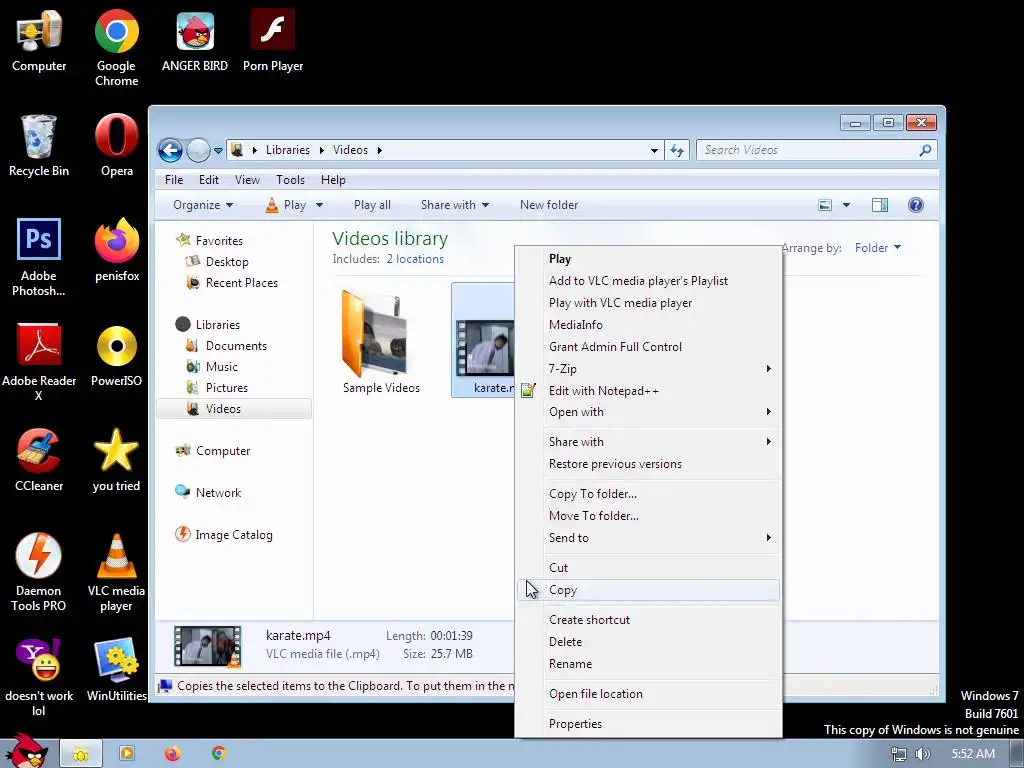This screenshot has height=768, width=1024.
Task: Open the File menu
Action: pyautogui.click(x=174, y=180)
